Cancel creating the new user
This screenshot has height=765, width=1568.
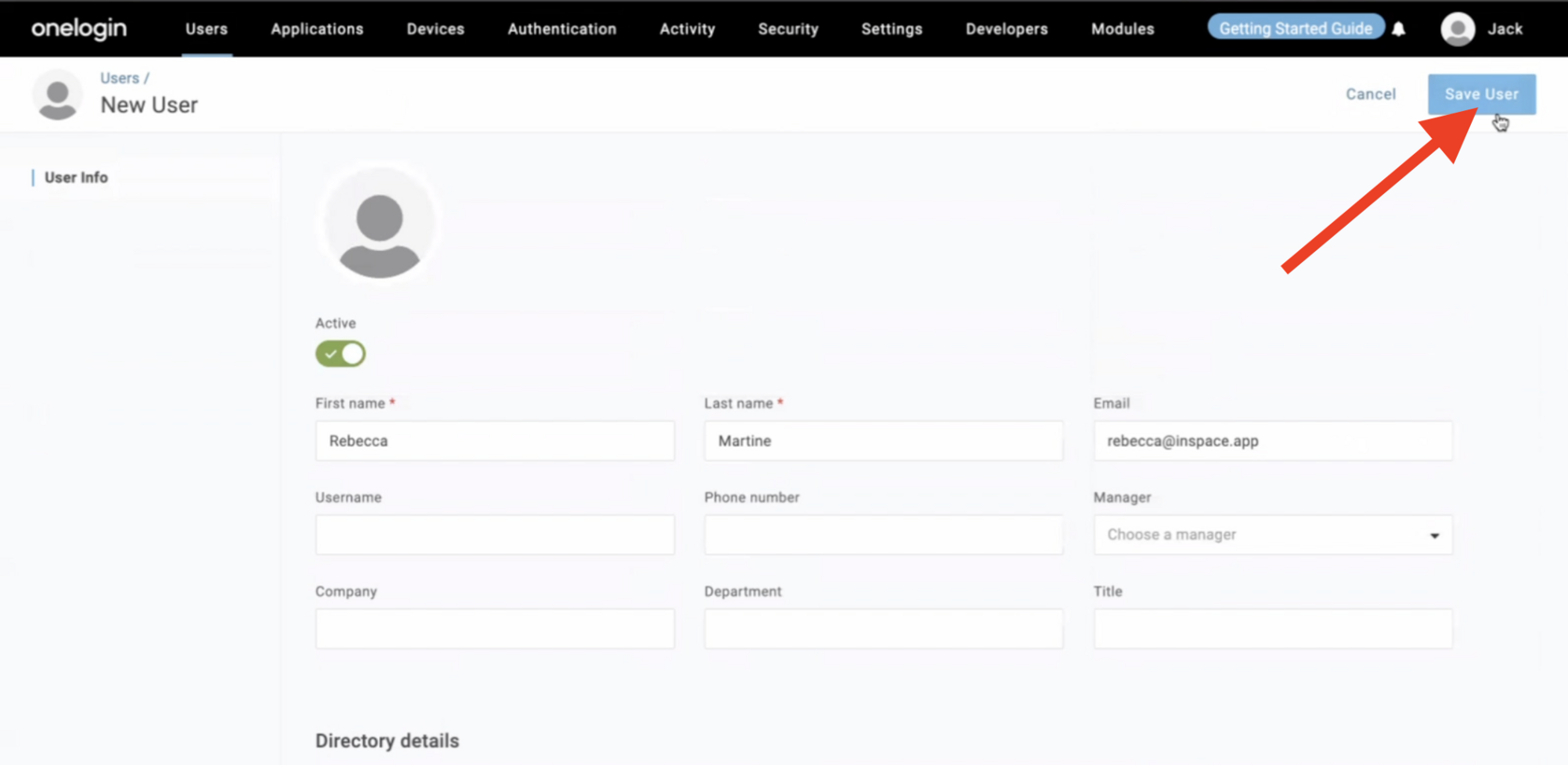[1370, 94]
